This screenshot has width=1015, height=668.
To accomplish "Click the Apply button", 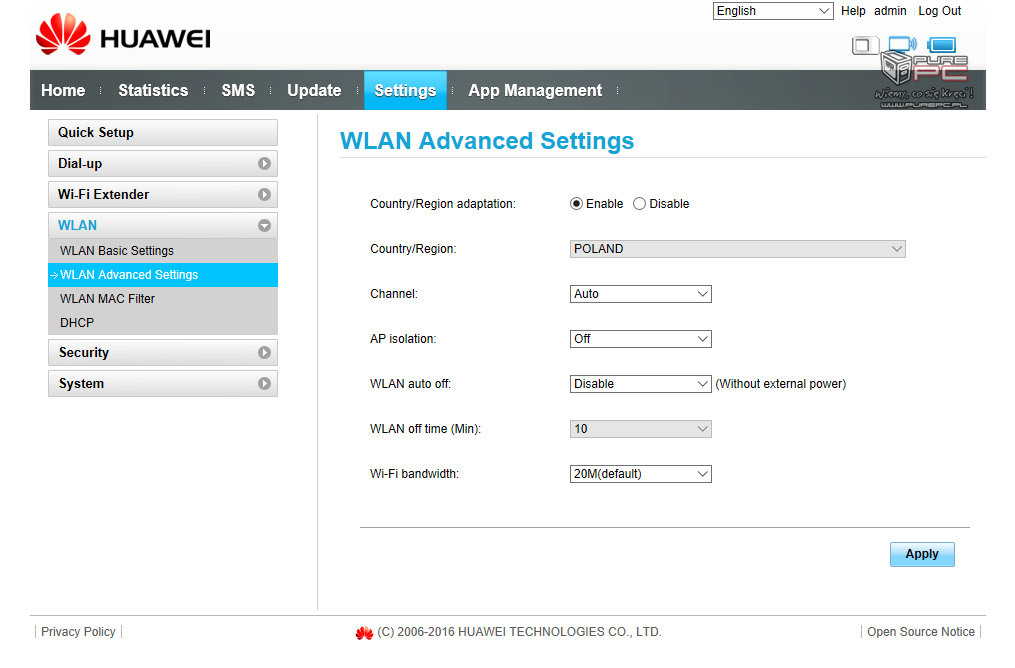I will tap(921, 554).
